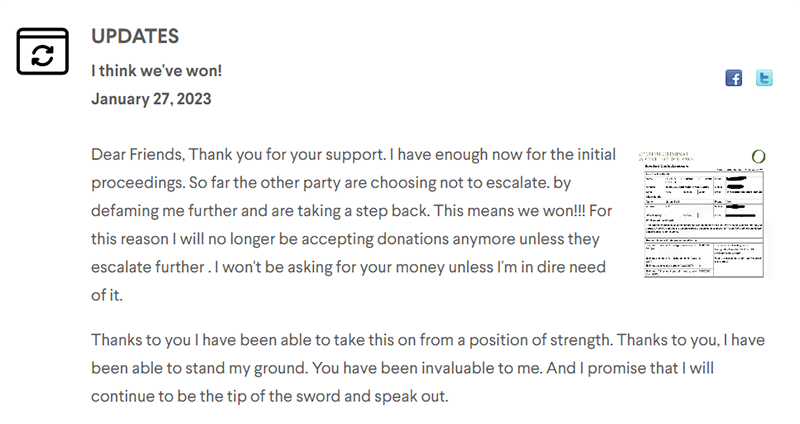This screenshot has height=424, width=800.
Task: Click the Updates refresh window icon
Action: [42, 52]
